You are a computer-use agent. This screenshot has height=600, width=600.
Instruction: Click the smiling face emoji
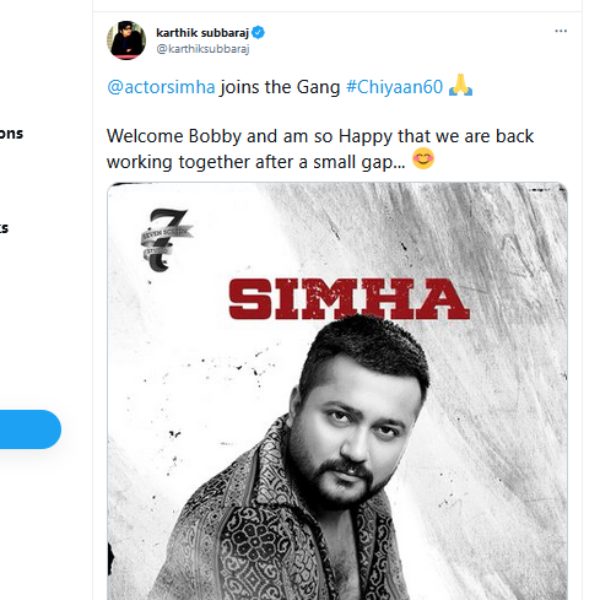click(x=423, y=158)
